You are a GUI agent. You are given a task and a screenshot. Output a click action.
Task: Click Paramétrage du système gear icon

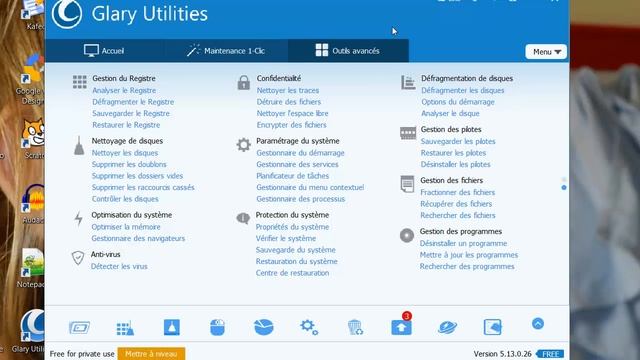[244, 144]
